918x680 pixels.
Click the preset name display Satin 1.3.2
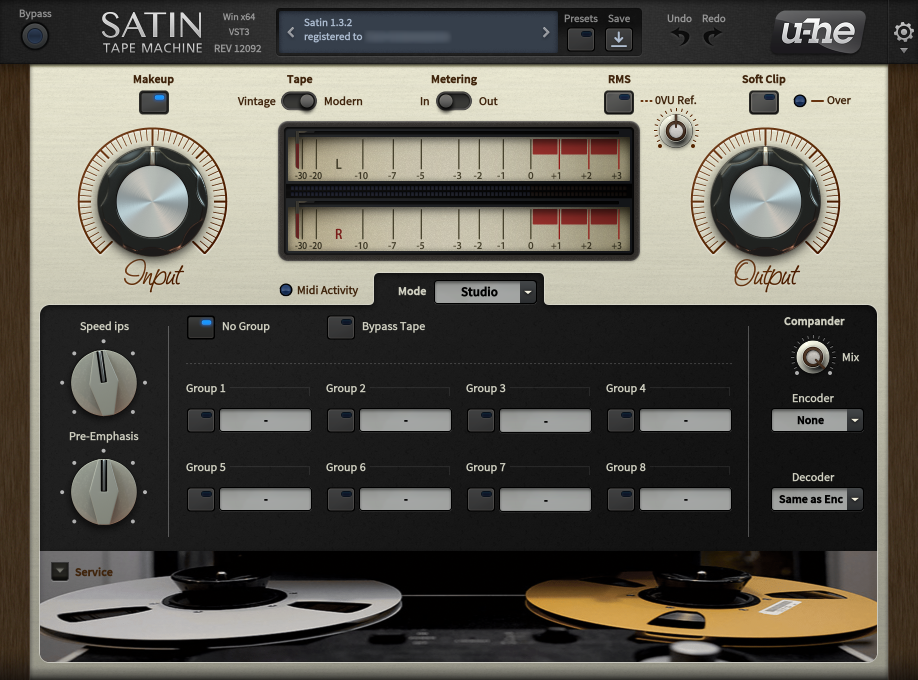tap(417, 32)
